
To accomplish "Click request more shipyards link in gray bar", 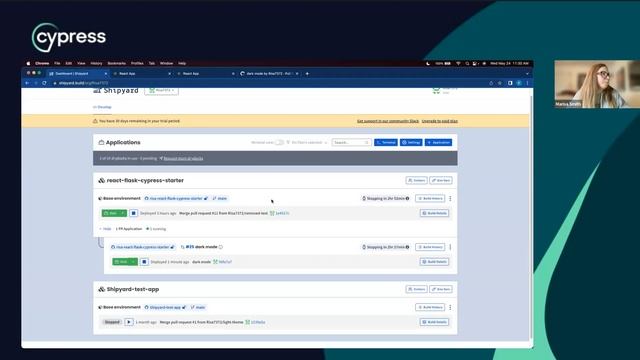I will [183, 158].
